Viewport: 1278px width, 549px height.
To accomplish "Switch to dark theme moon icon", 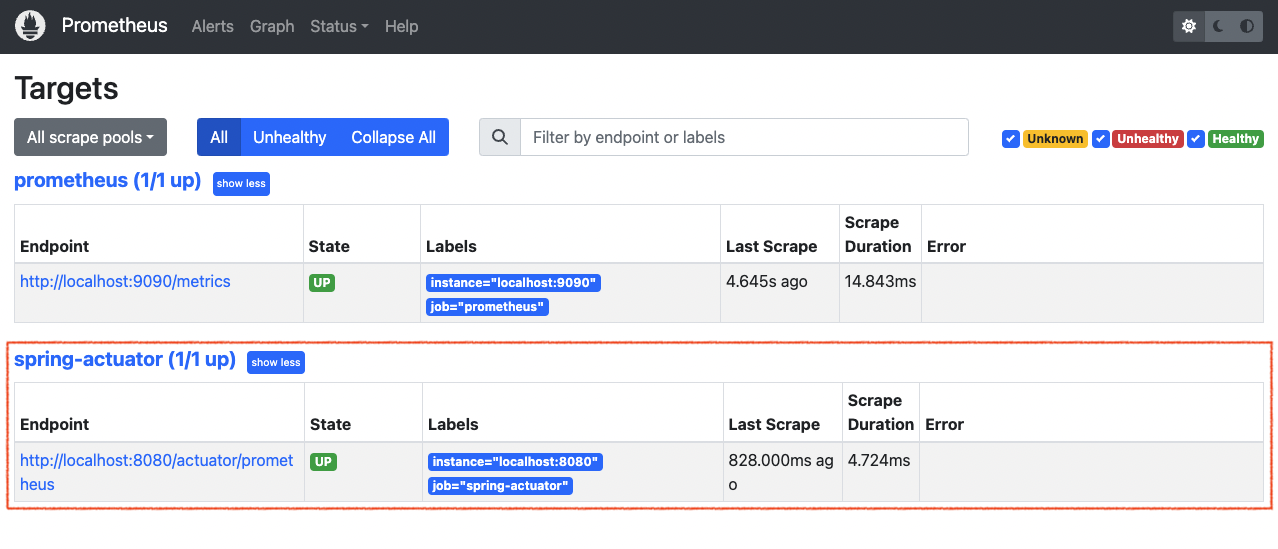I will tap(1219, 27).
